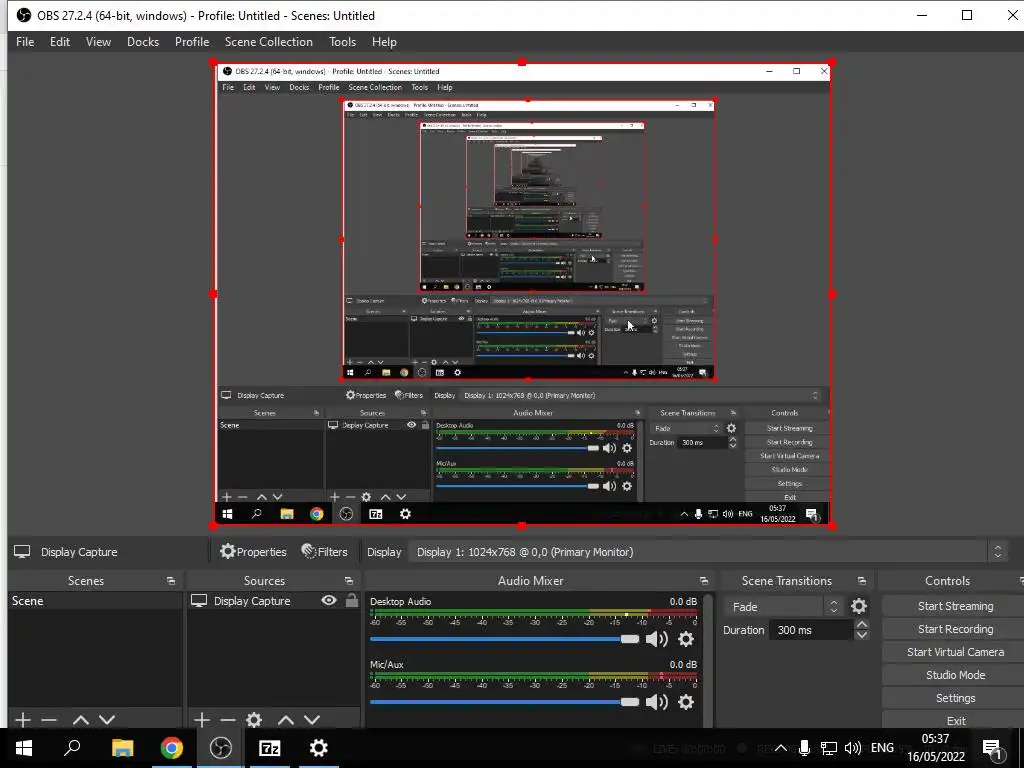Open the Profile menu
This screenshot has height=768, width=1024.
click(192, 42)
